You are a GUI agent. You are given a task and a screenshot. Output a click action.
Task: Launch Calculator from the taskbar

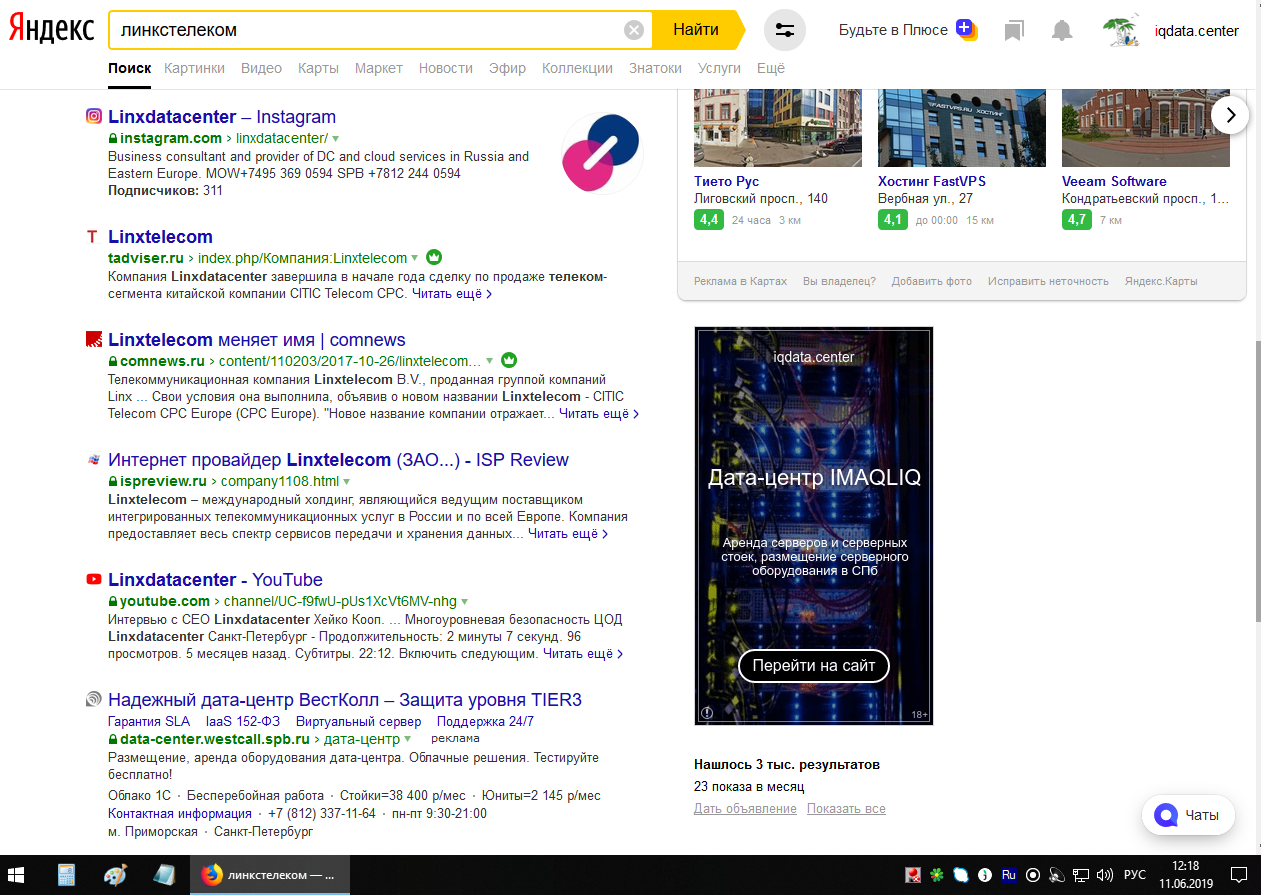tap(67, 874)
